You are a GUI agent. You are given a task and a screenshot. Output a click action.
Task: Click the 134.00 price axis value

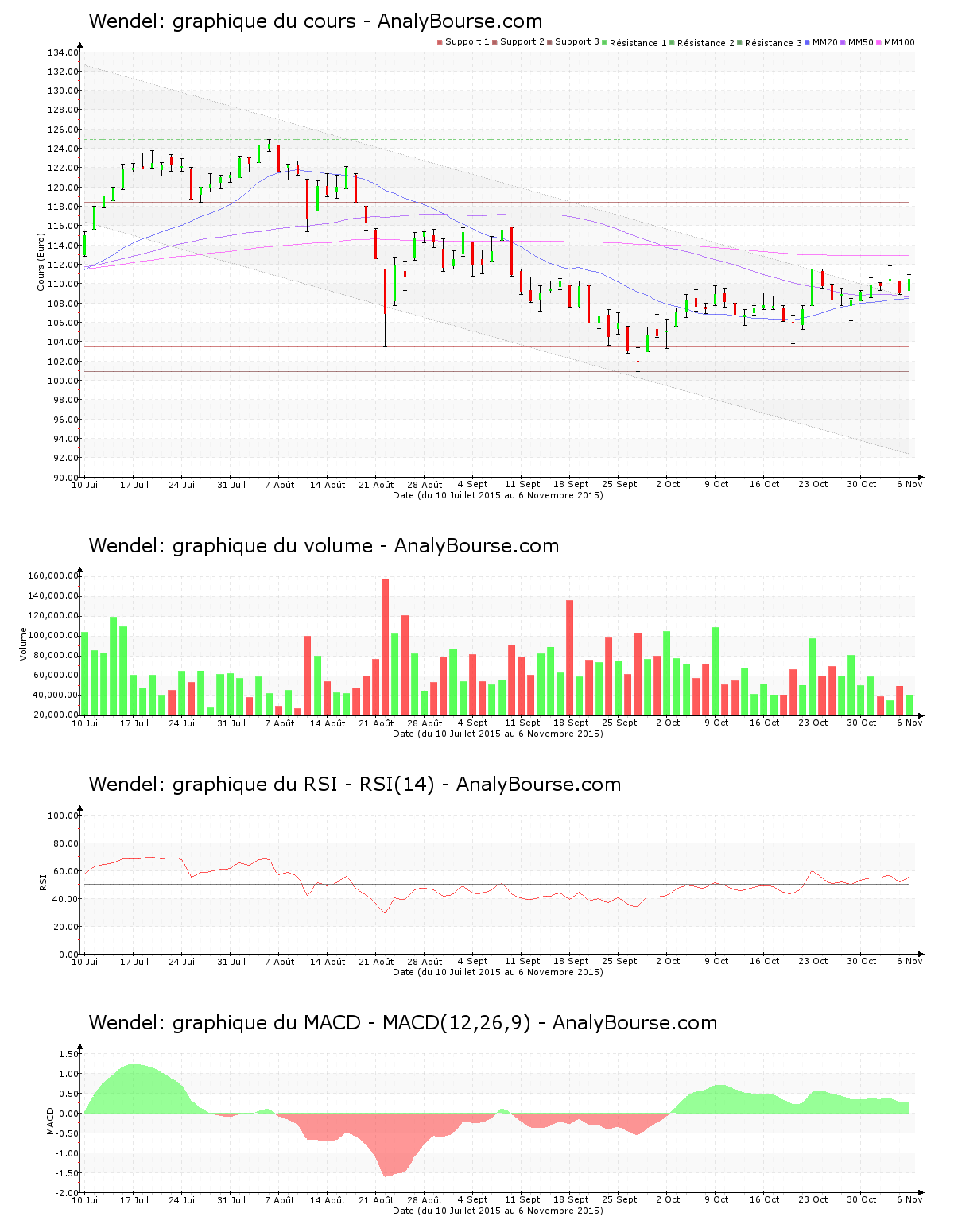tap(63, 52)
